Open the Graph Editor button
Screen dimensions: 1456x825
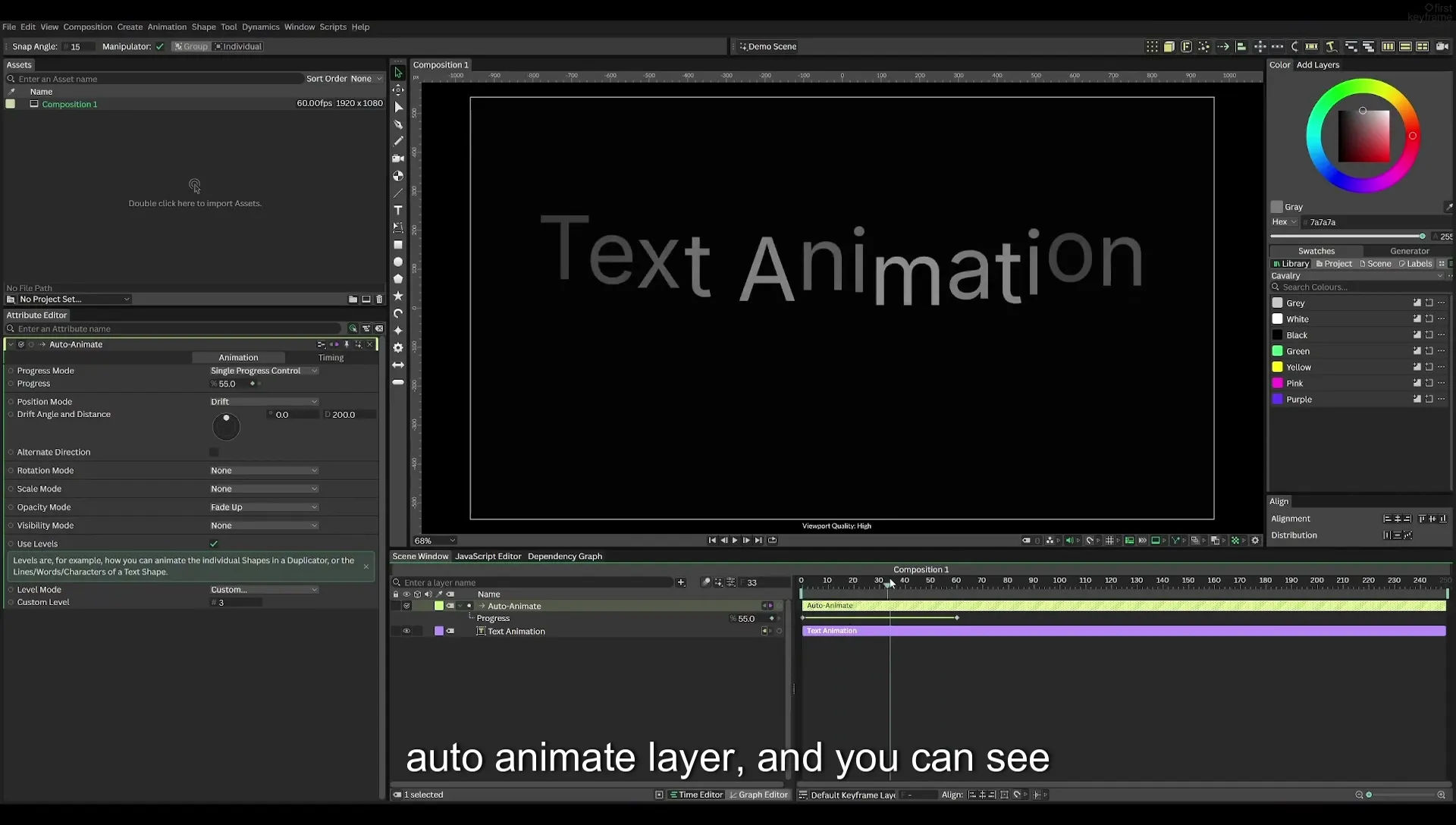point(758,795)
